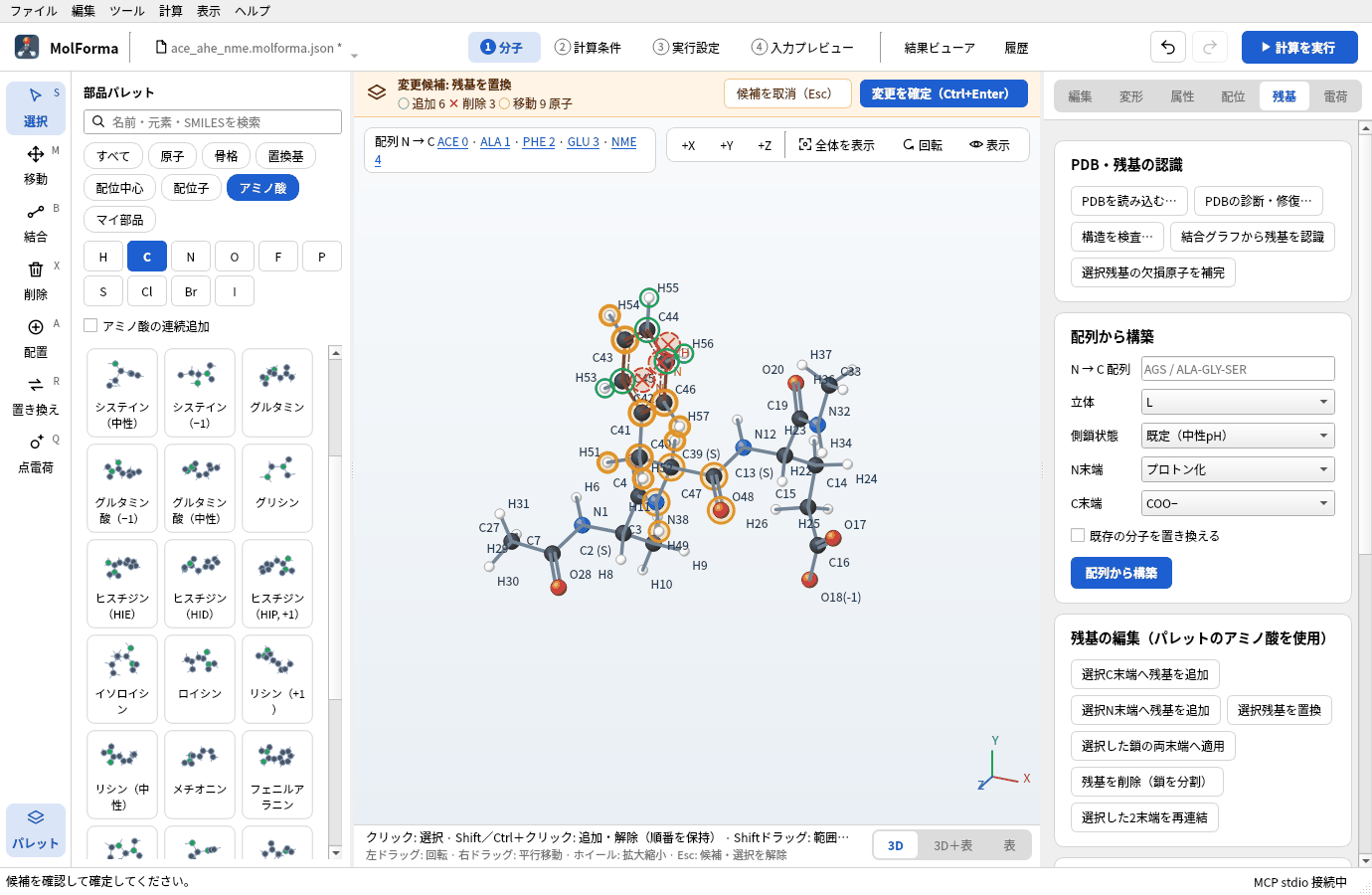The image size is (1372, 895).
Task: Open the 立体 dropdown showing L
Action: click(1238, 402)
